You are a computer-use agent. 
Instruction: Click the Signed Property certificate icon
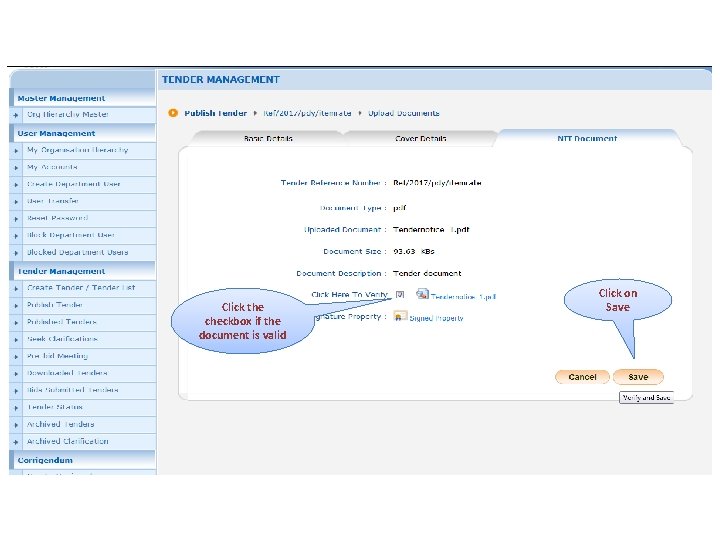point(400,316)
